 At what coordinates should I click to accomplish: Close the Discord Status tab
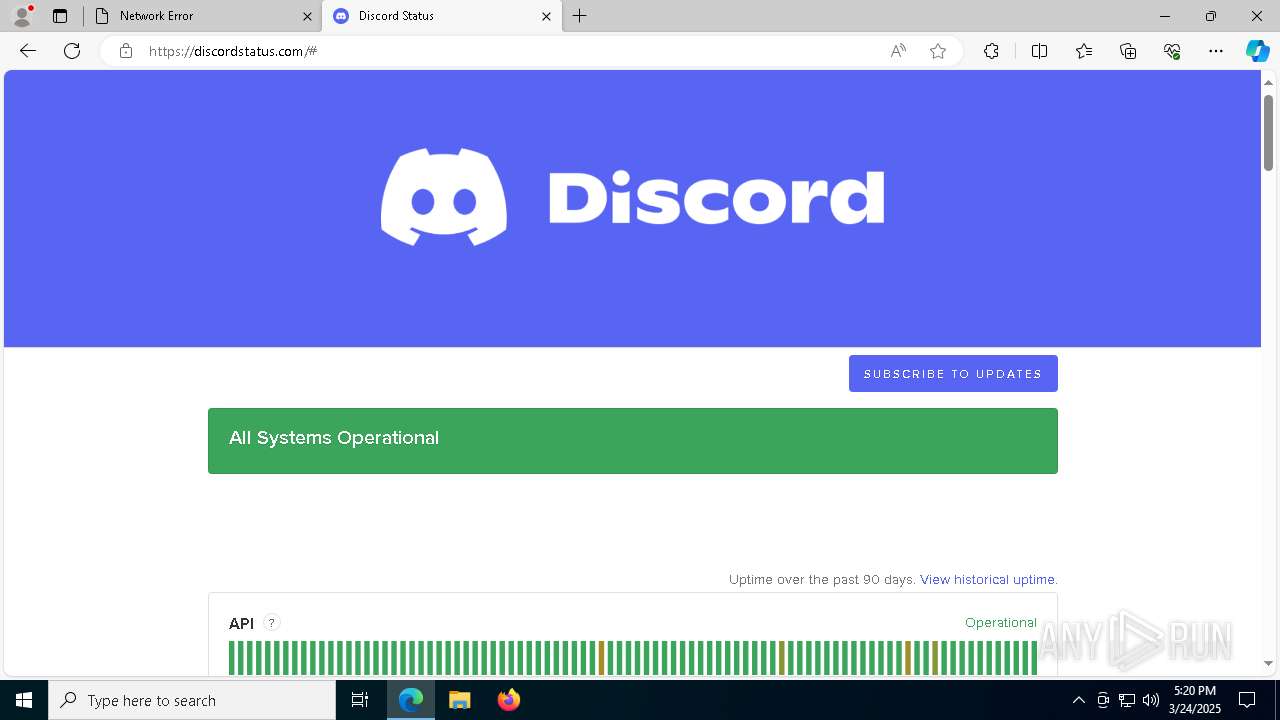point(546,16)
